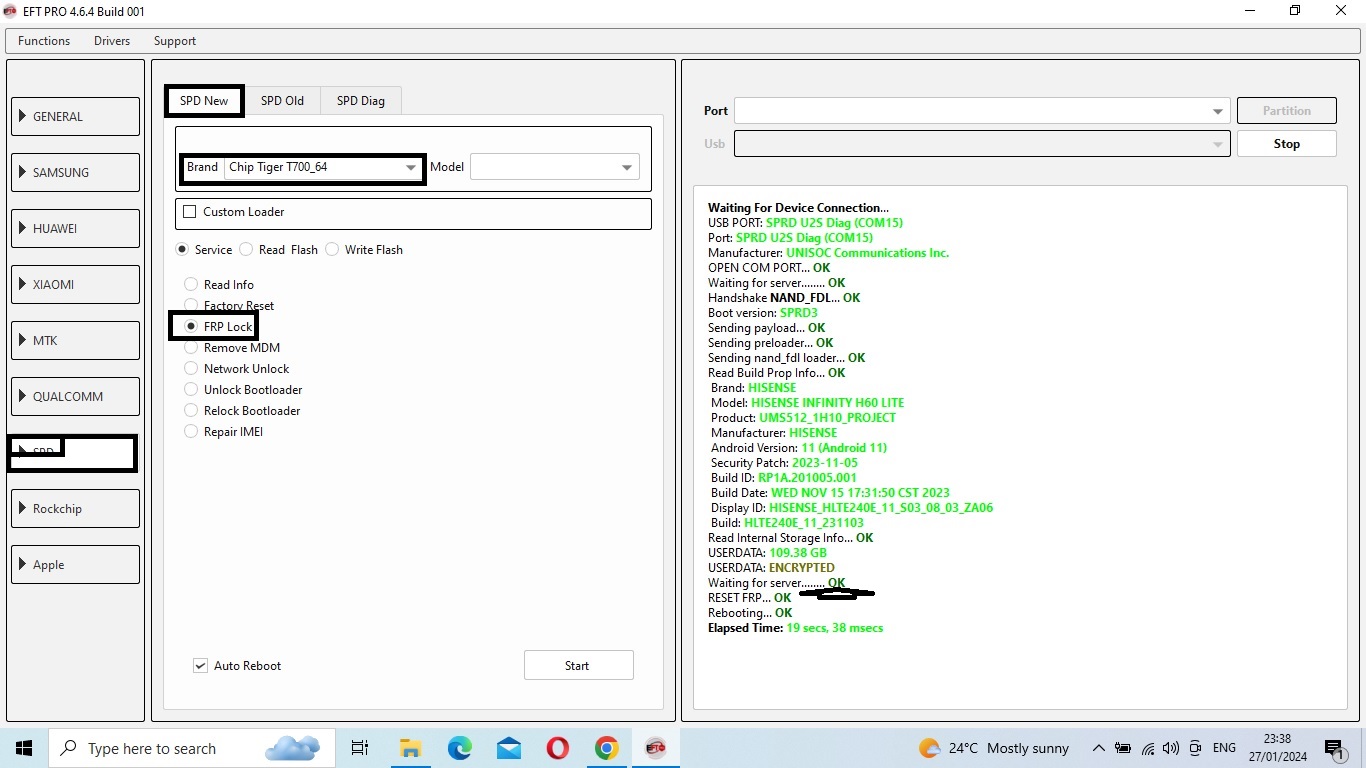Open network Wi-Fi settings in tray
1366x768 pixels.
(1147, 748)
